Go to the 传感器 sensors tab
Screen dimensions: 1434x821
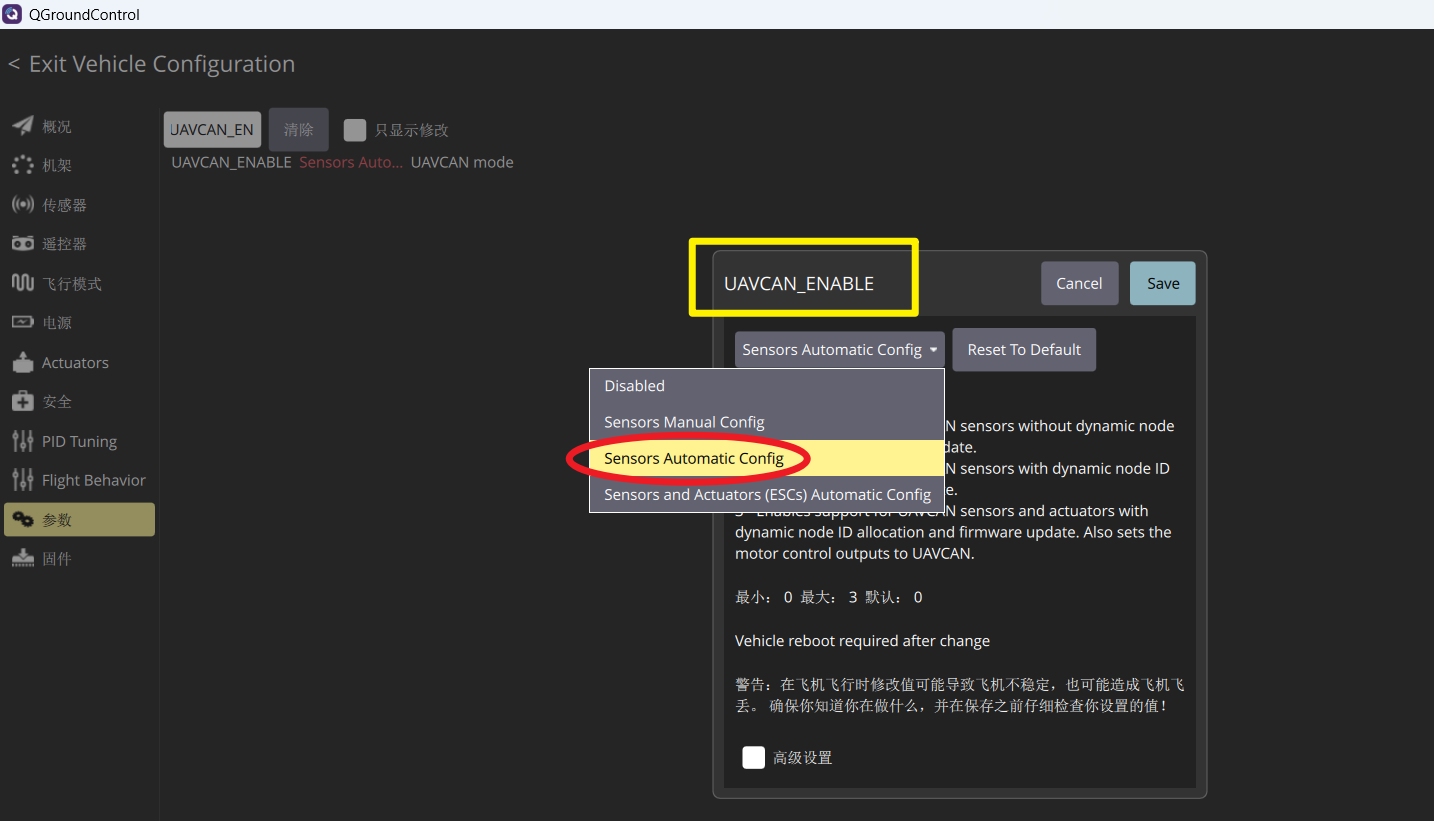tap(79, 205)
